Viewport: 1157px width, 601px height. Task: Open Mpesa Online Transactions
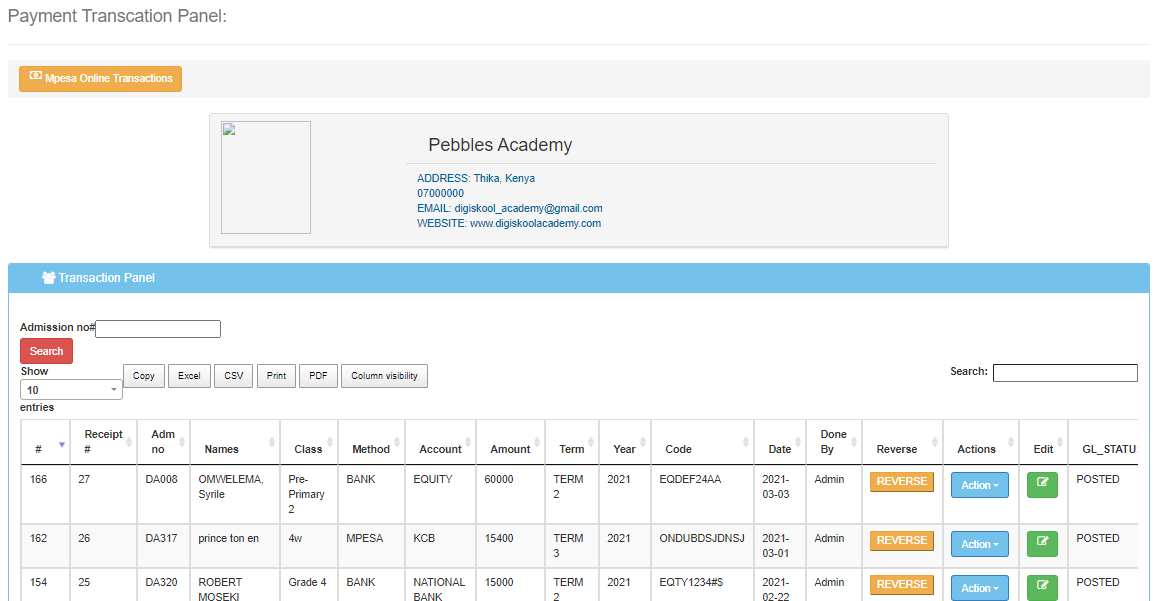click(100, 79)
